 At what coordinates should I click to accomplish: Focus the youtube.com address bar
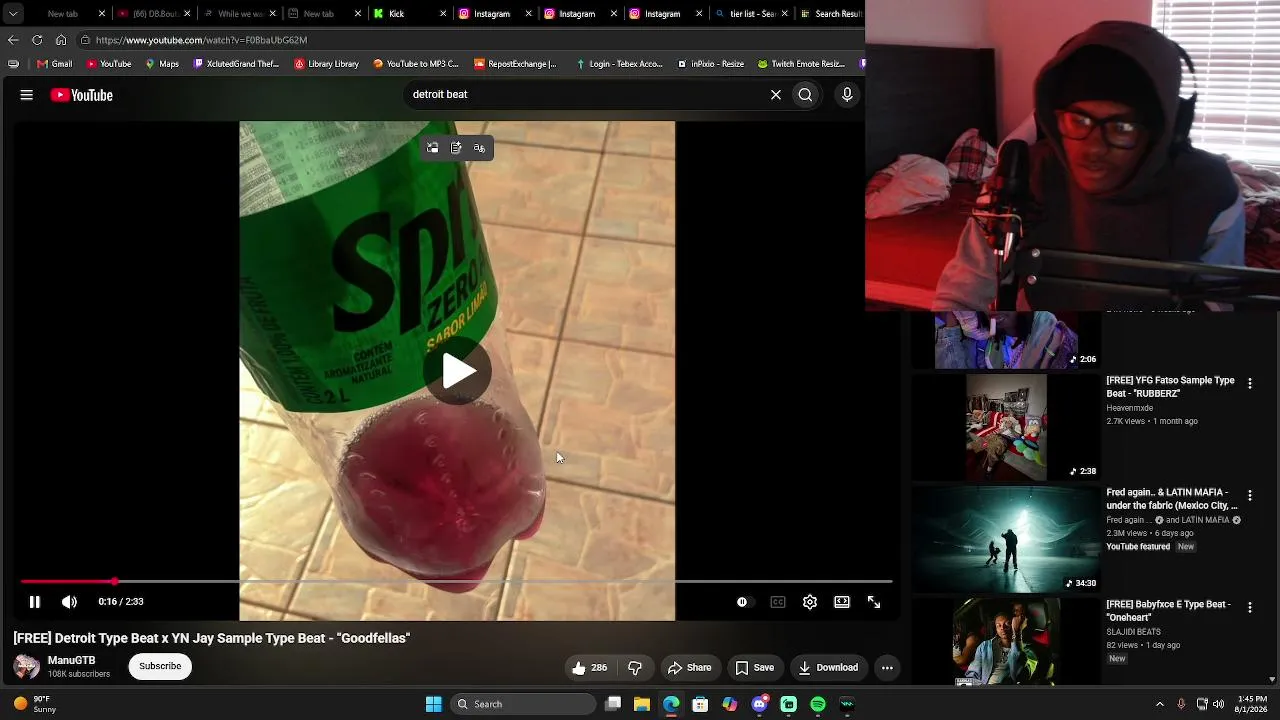470,40
